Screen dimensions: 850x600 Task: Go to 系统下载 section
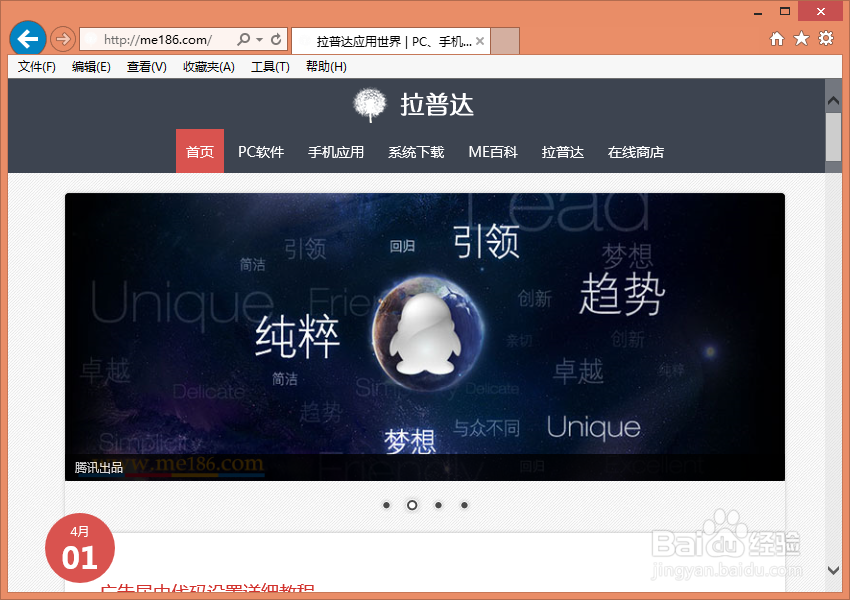point(416,152)
